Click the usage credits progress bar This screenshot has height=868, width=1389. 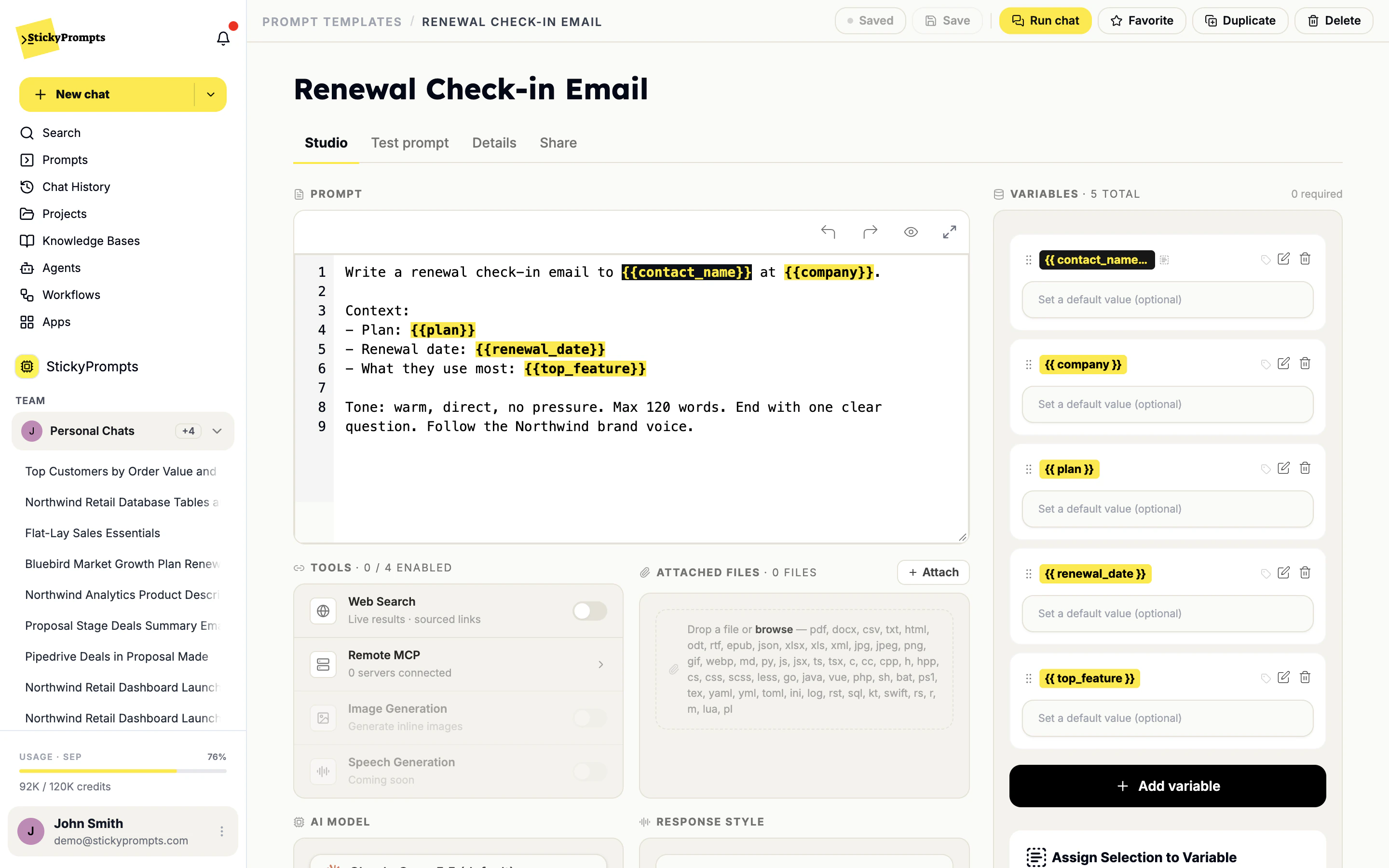[123, 771]
